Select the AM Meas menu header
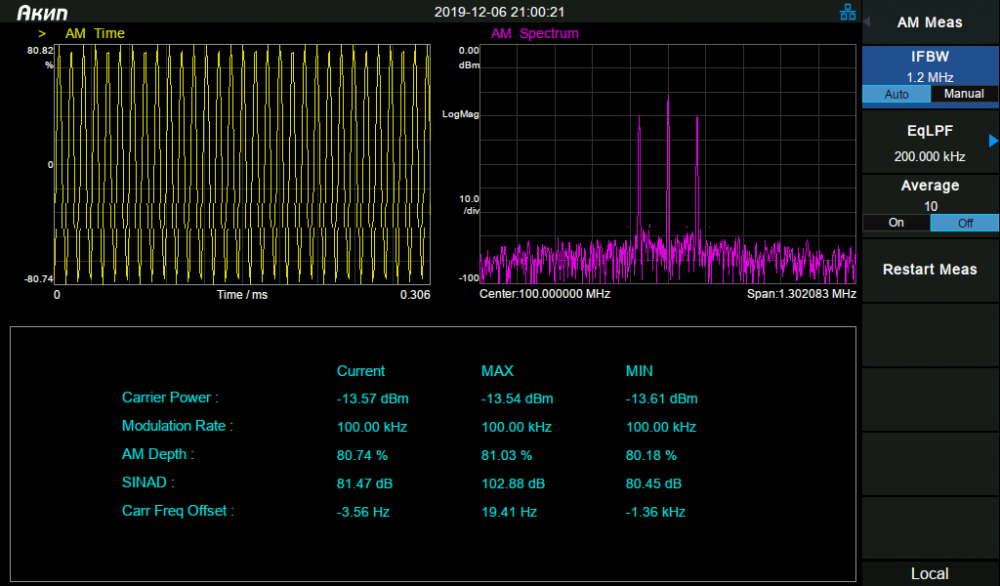The height and width of the screenshot is (586, 1000). tap(930, 22)
